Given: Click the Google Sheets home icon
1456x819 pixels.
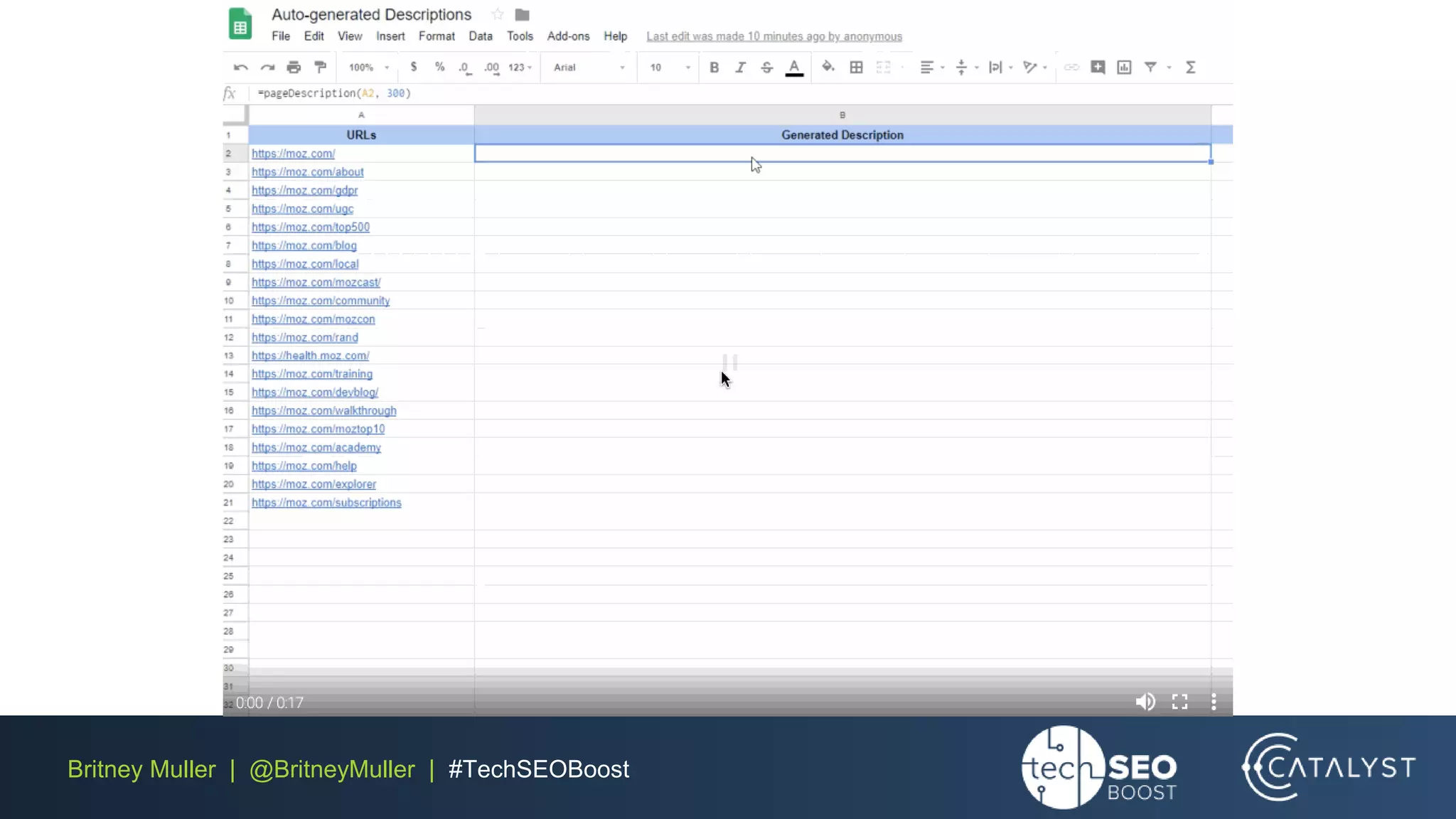Looking at the screenshot, I should [x=240, y=23].
